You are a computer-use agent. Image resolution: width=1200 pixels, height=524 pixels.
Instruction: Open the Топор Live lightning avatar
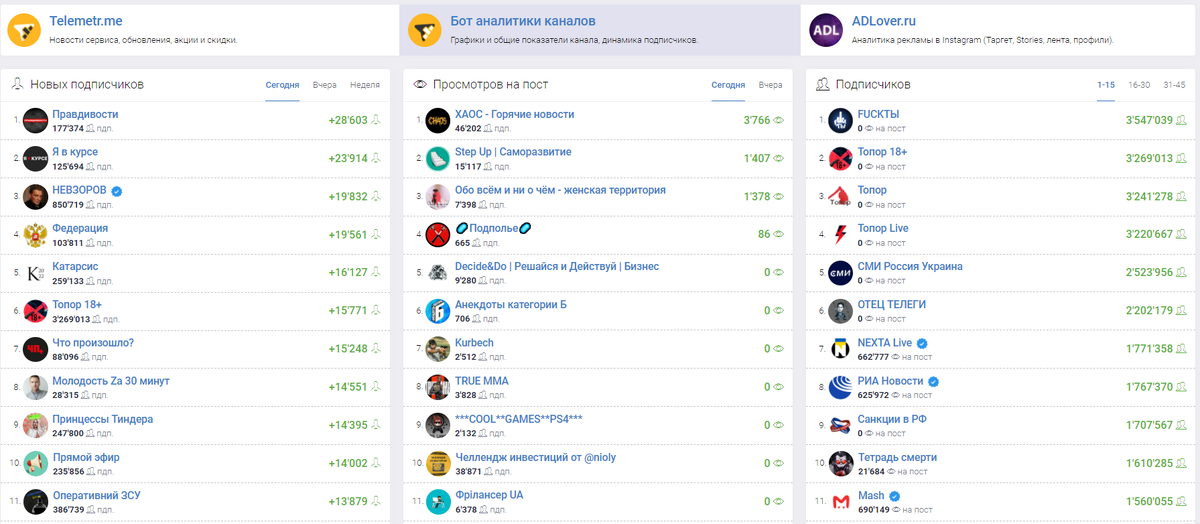[x=841, y=235]
